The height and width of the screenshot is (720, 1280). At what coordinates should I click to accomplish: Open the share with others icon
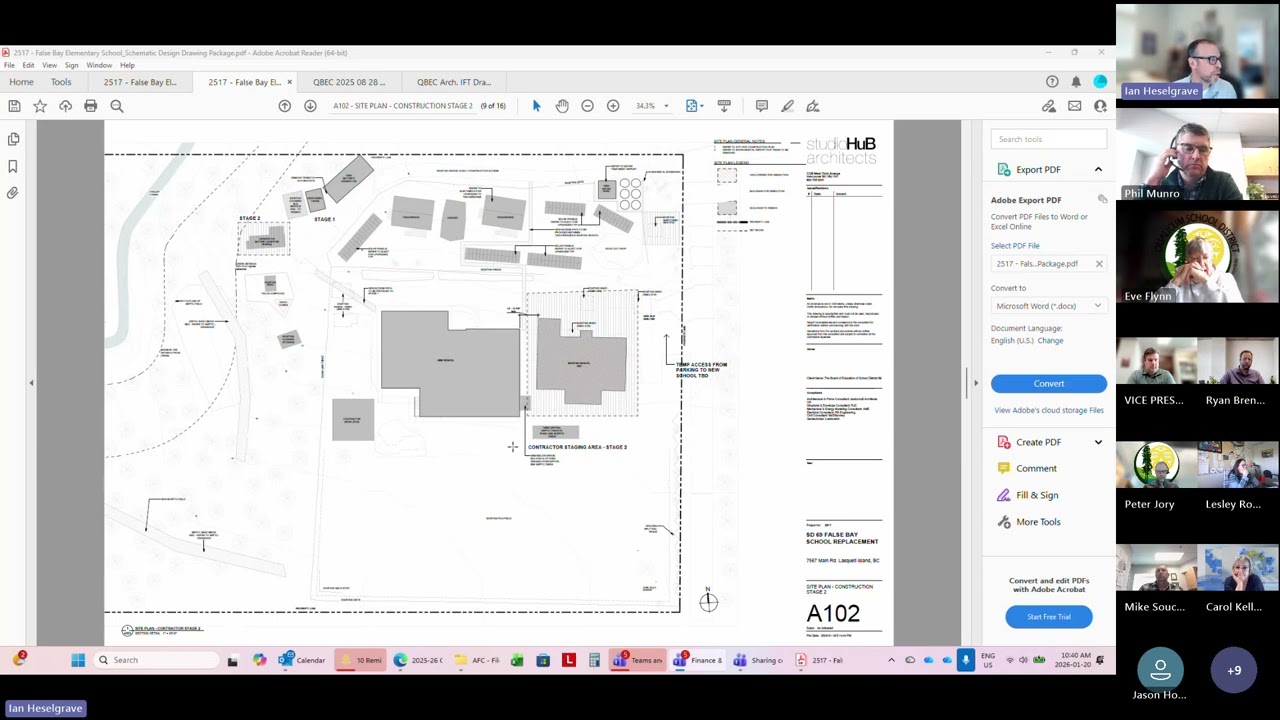coord(1100,106)
